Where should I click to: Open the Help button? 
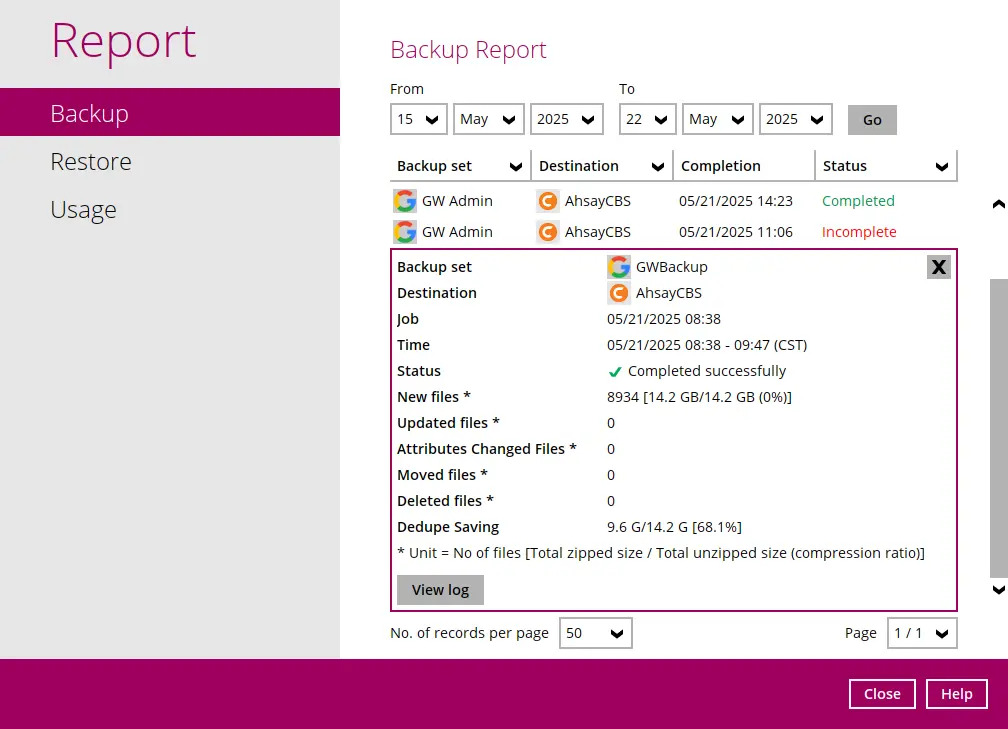956,693
